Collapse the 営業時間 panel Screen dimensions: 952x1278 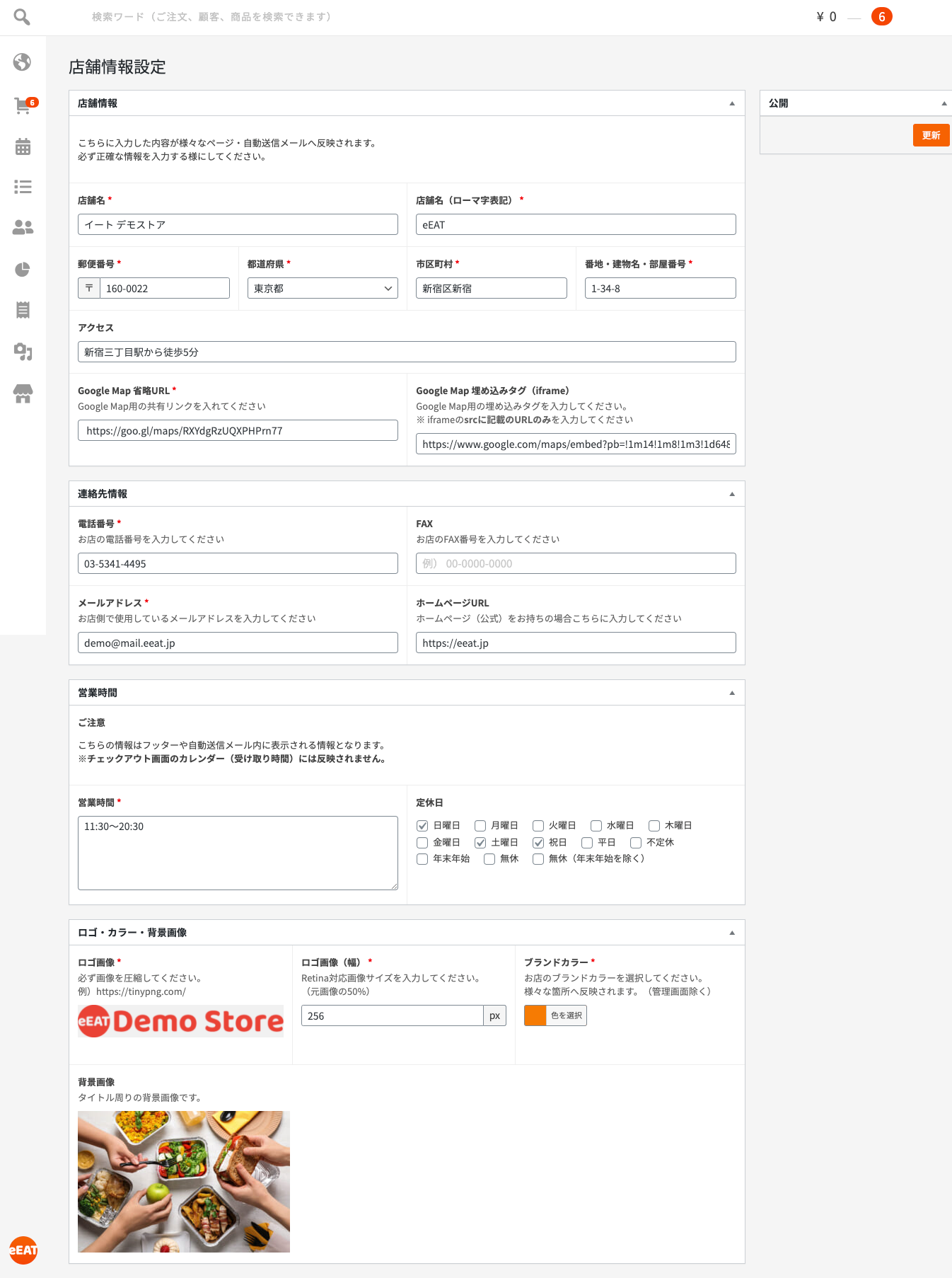click(732, 693)
